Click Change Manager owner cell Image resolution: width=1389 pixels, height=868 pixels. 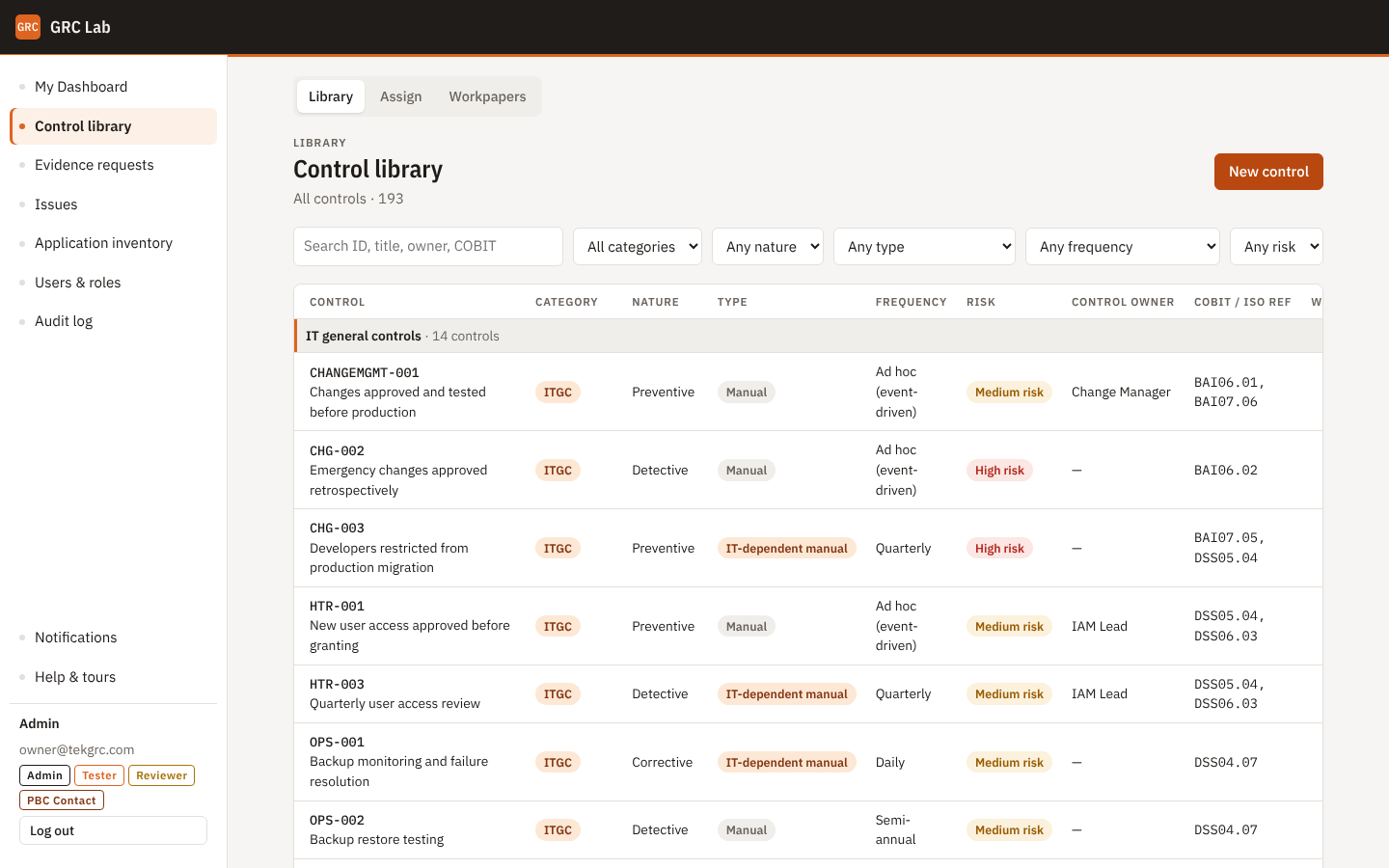[1121, 392]
